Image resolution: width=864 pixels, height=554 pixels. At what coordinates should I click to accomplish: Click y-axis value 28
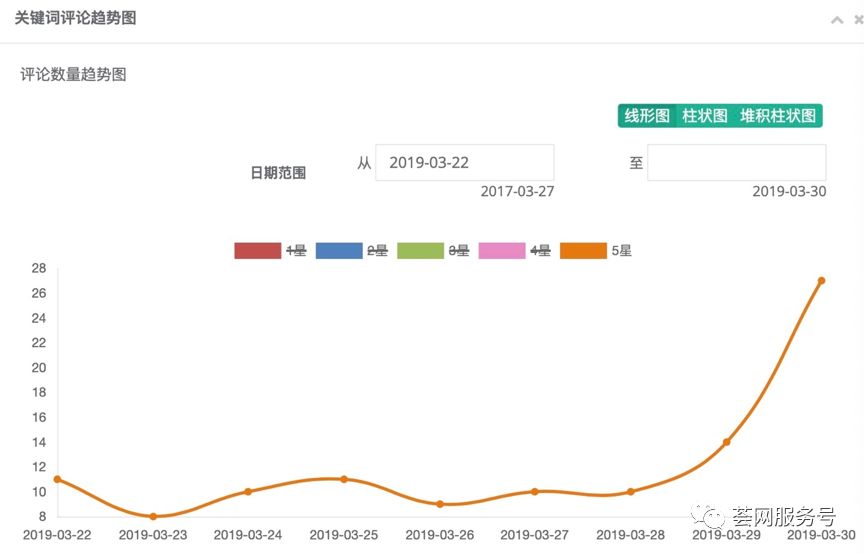pyautogui.click(x=39, y=268)
